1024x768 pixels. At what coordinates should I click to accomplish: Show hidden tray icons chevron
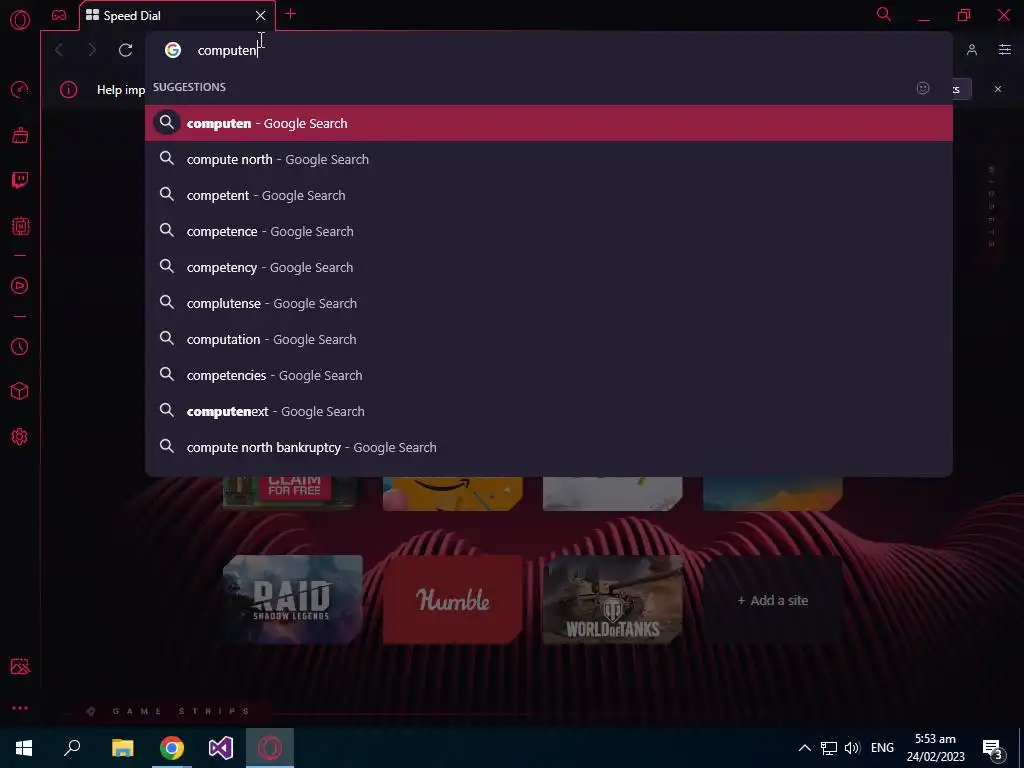coord(805,748)
